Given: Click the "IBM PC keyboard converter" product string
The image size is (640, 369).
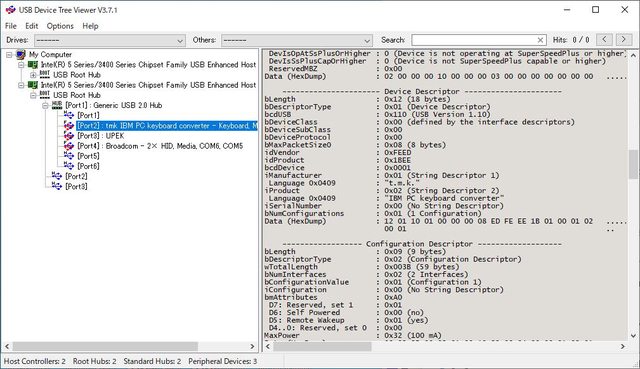Looking at the screenshot, I should pyautogui.click(x=444, y=198).
